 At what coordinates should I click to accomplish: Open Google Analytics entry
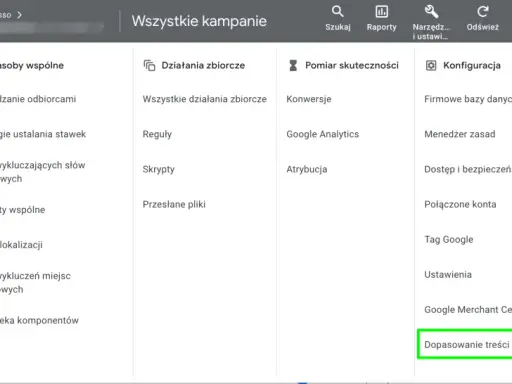(x=323, y=134)
